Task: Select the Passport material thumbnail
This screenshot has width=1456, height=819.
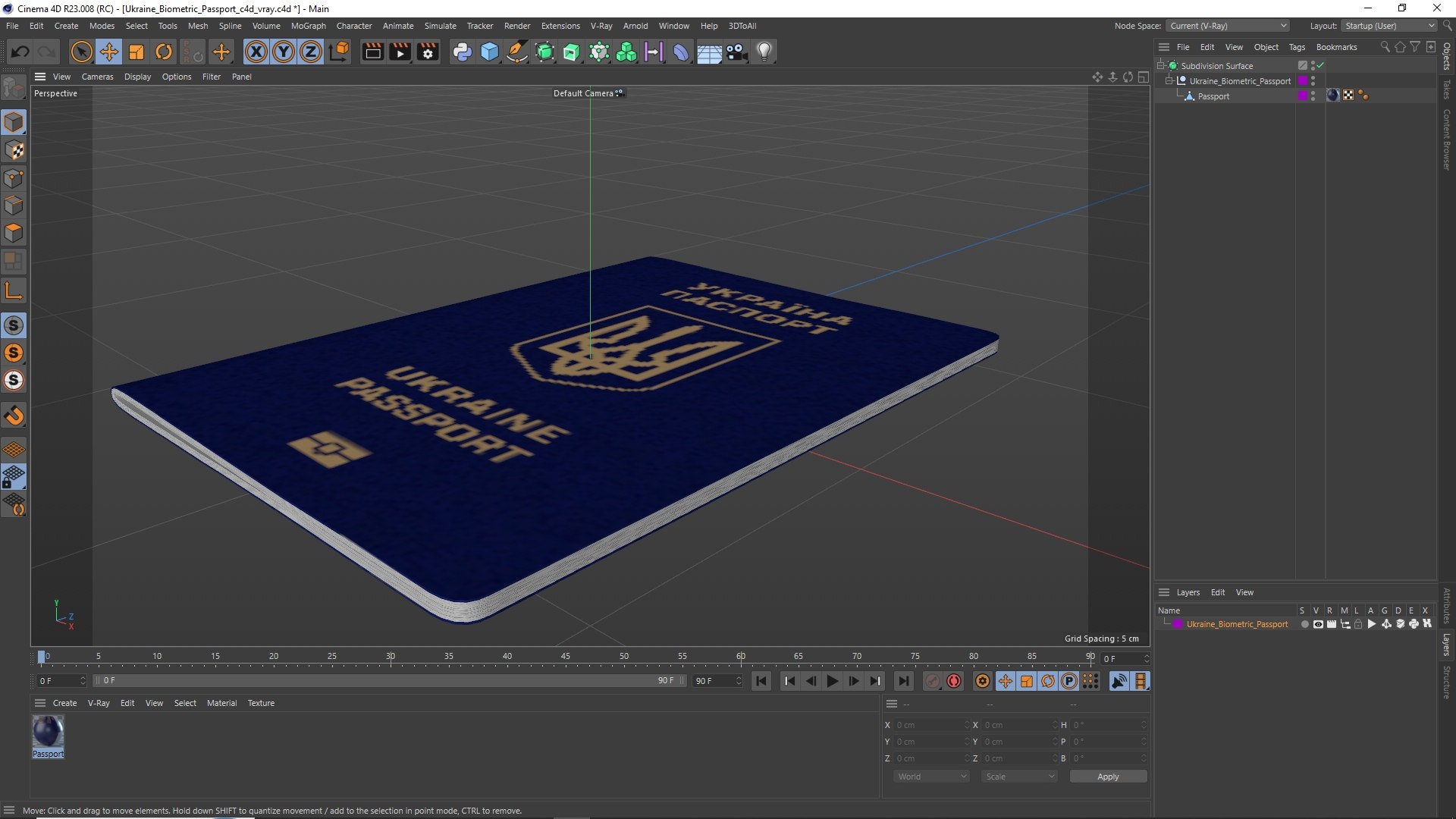Action: [48, 733]
